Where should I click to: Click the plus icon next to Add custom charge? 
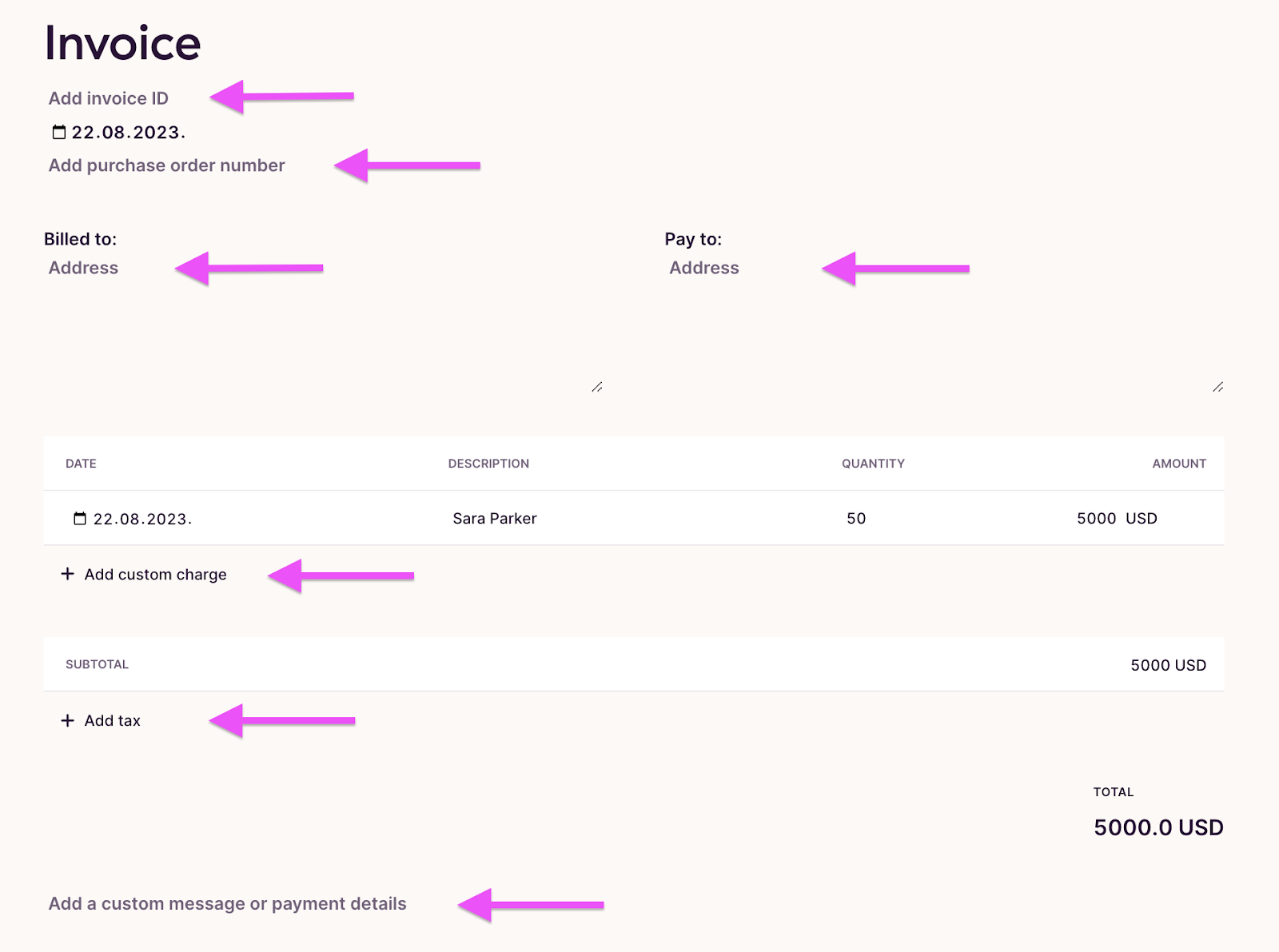(67, 574)
